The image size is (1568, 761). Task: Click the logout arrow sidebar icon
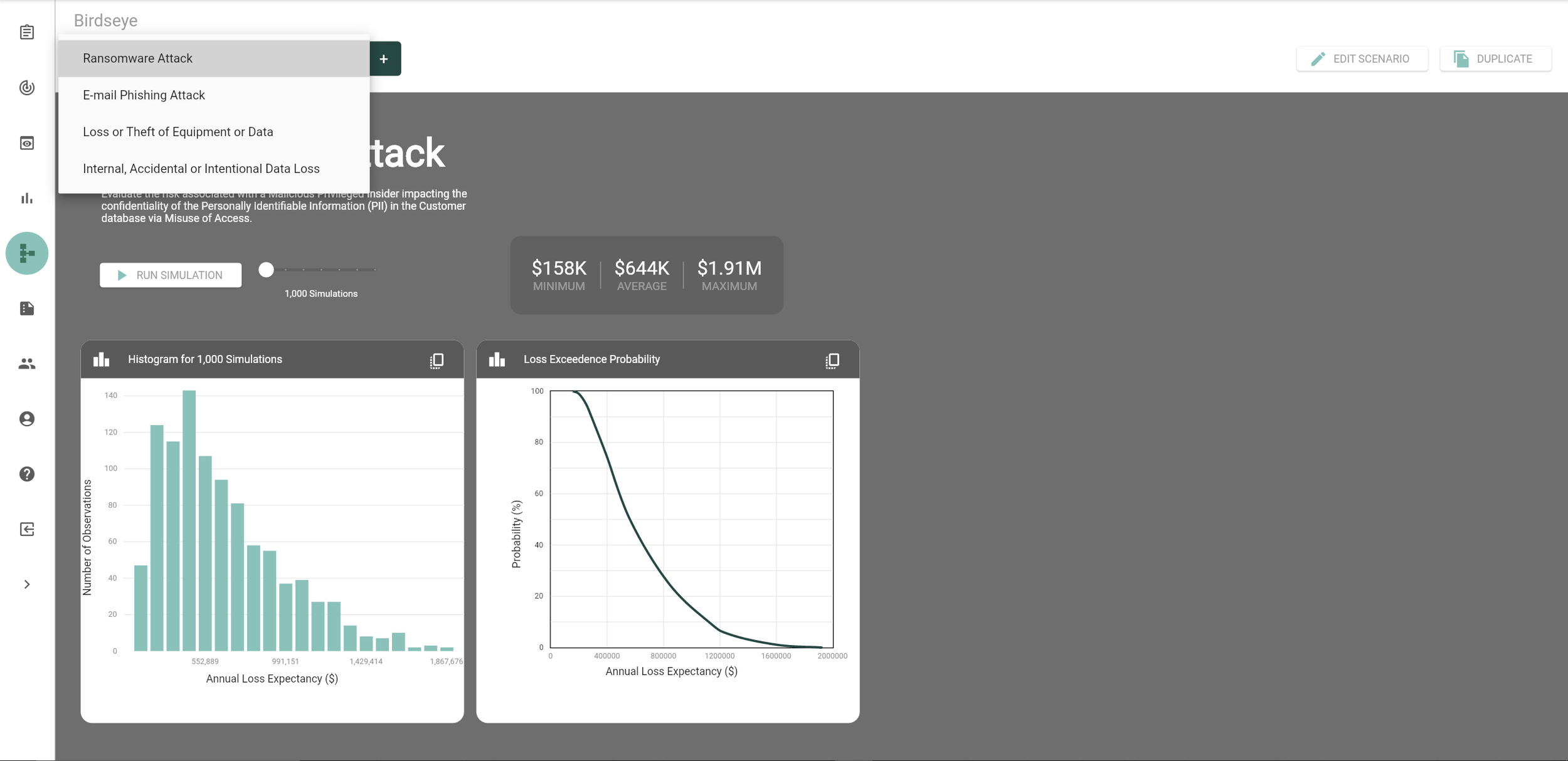(x=26, y=529)
